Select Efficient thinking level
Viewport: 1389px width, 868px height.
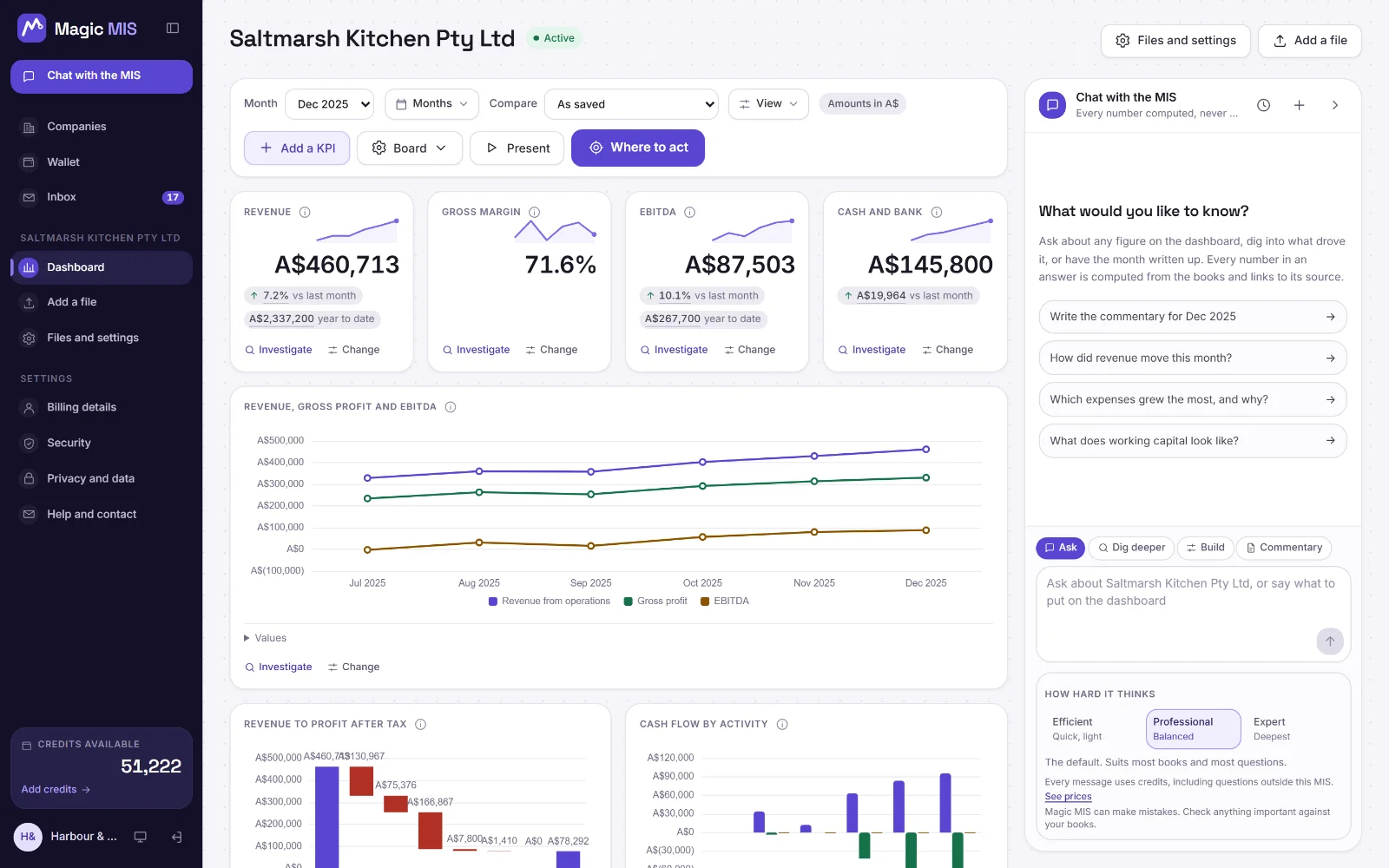pos(1093,729)
